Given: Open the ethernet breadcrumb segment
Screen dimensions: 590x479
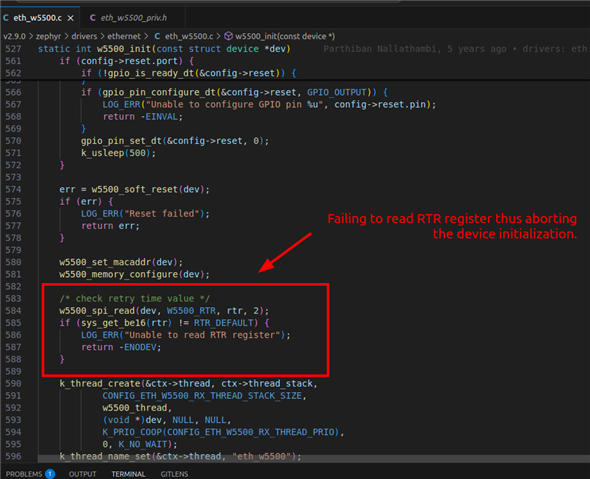Looking at the screenshot, I should [124, 36].
